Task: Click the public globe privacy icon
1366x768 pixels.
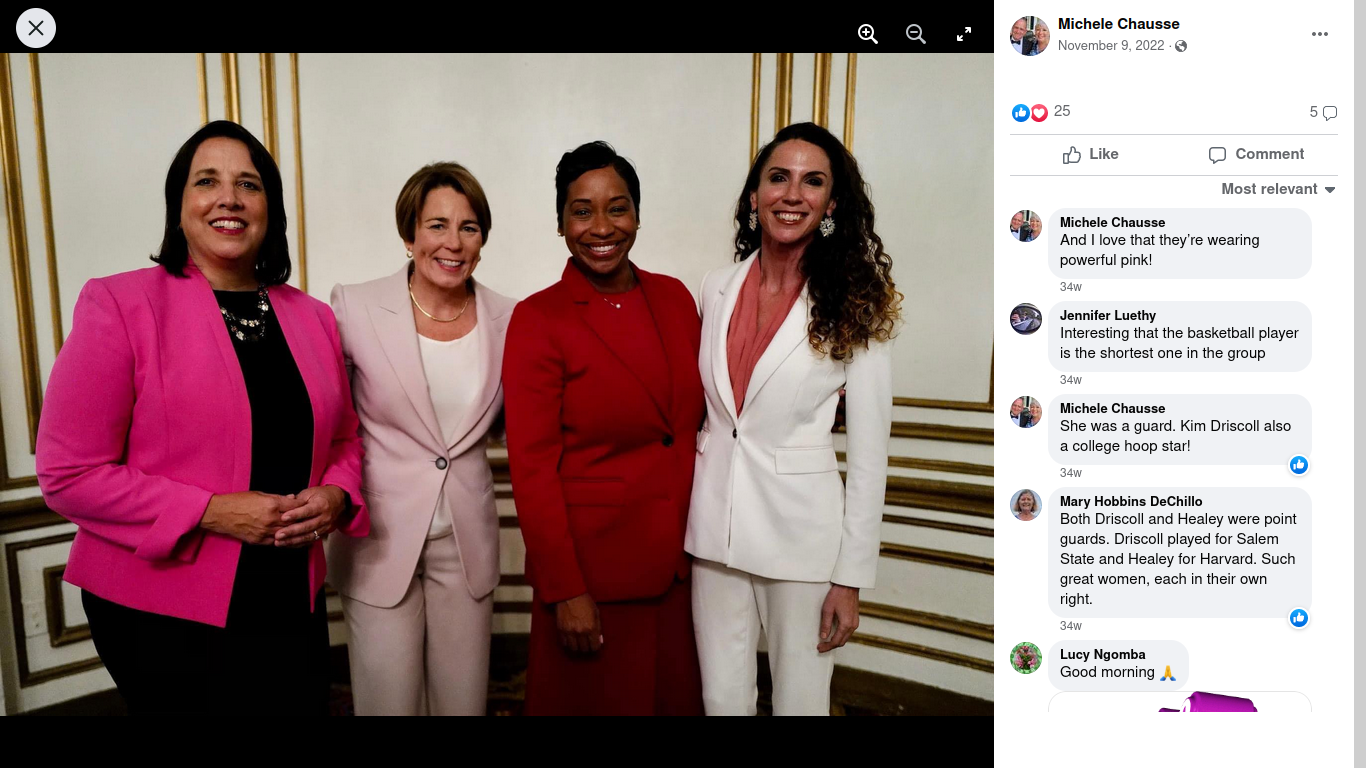Action: 1181,46
